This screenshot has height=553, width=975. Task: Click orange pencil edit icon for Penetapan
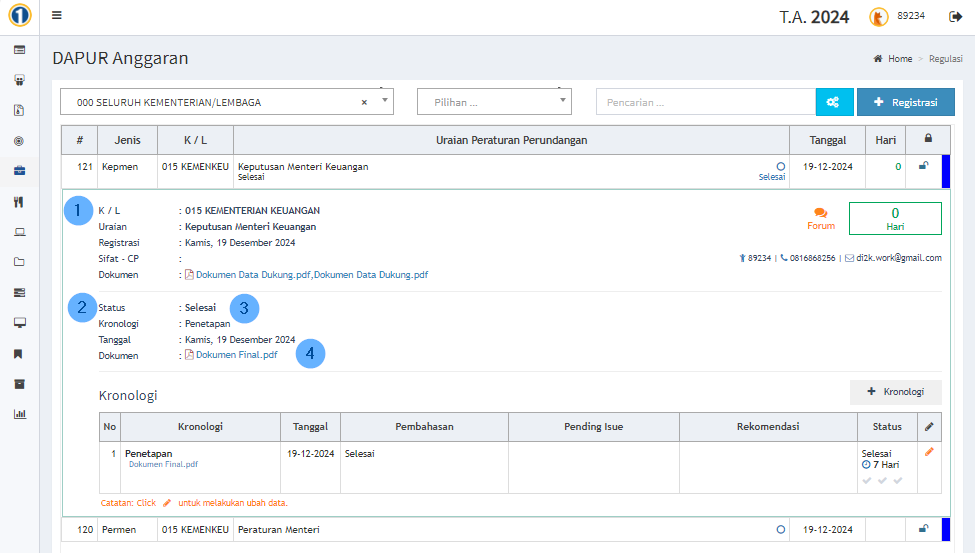click(929, 452)
